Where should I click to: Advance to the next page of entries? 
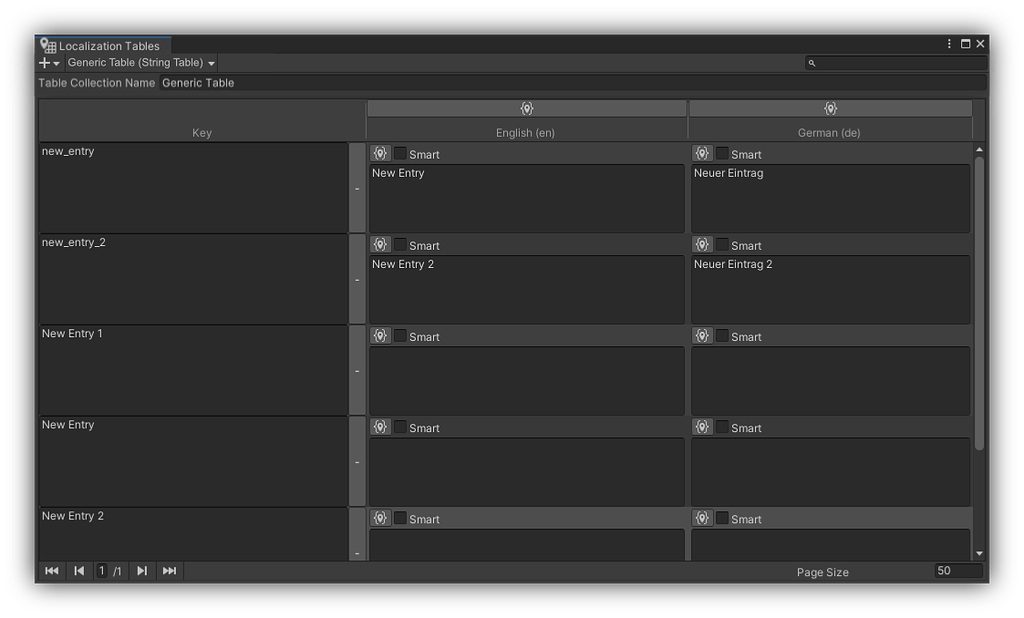coord(141,570)
